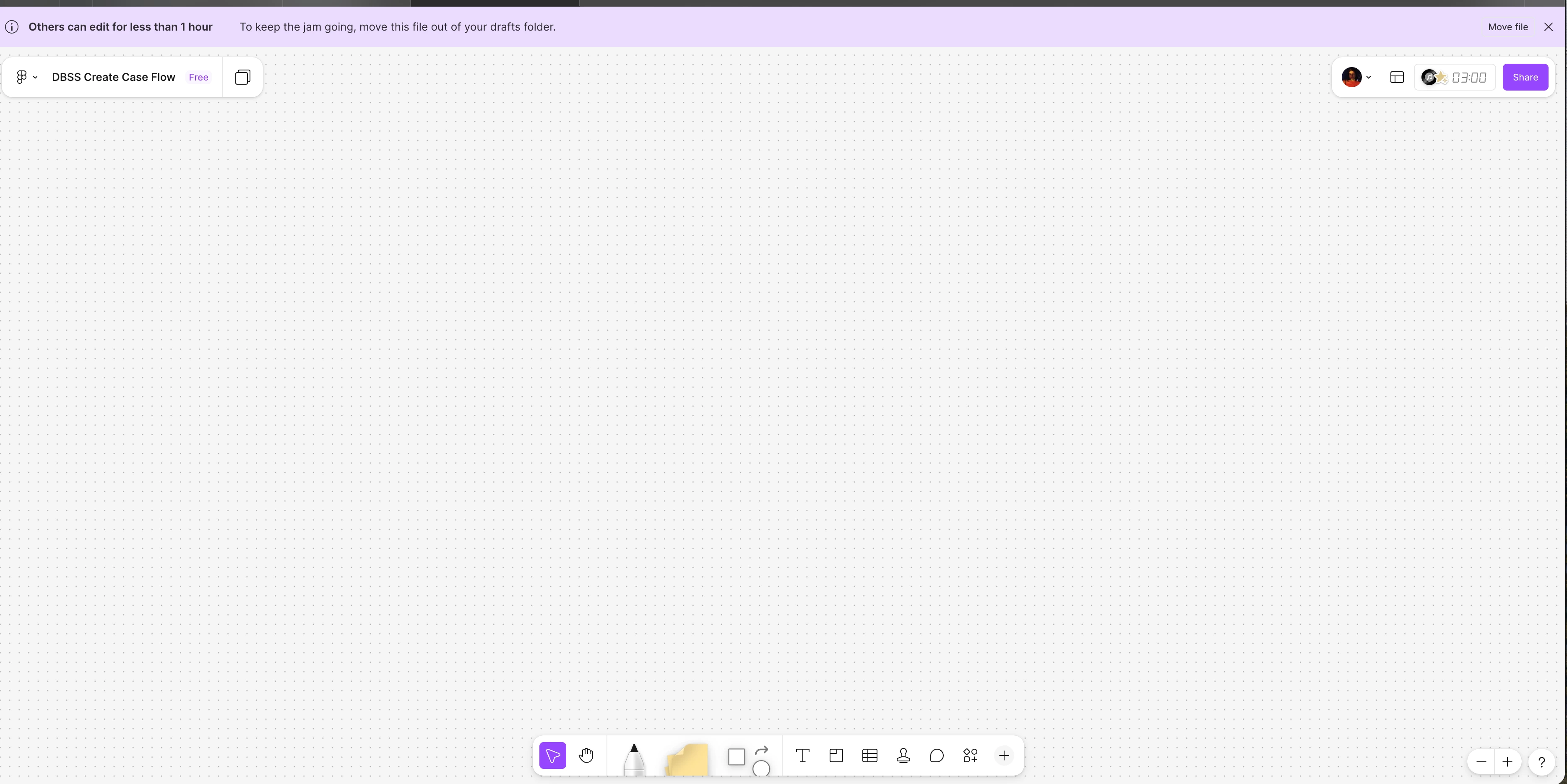Activate the Select move tool
1567x784 pixels.
coord(552,755)
